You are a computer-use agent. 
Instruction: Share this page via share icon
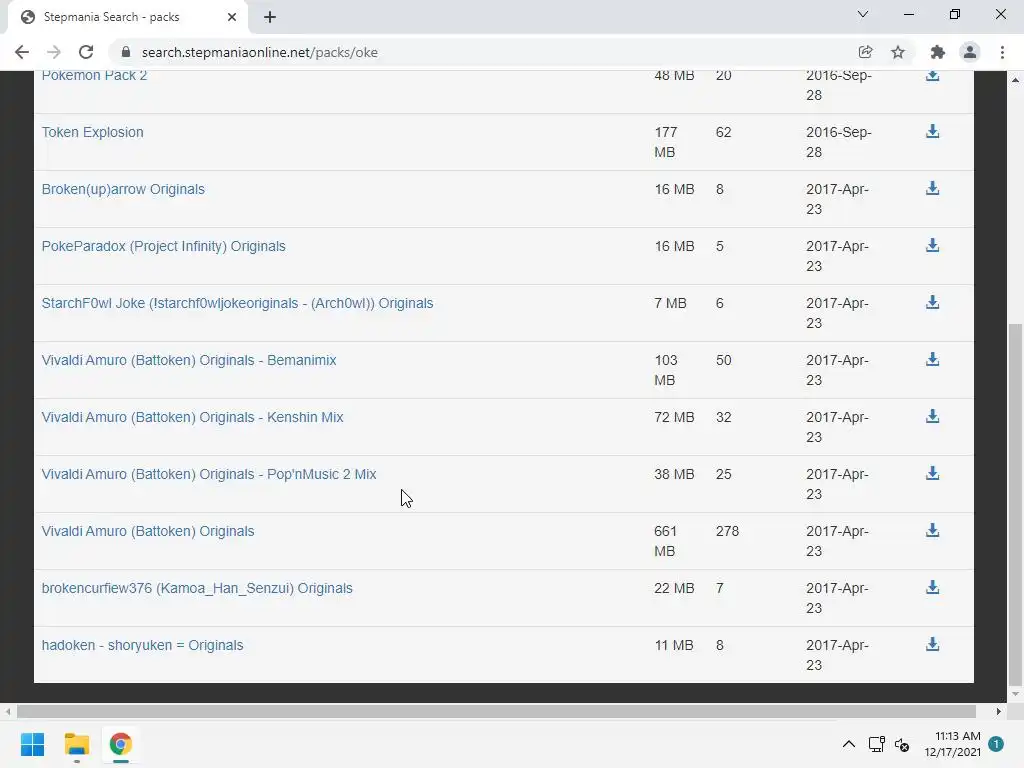[x=865, y=52]
